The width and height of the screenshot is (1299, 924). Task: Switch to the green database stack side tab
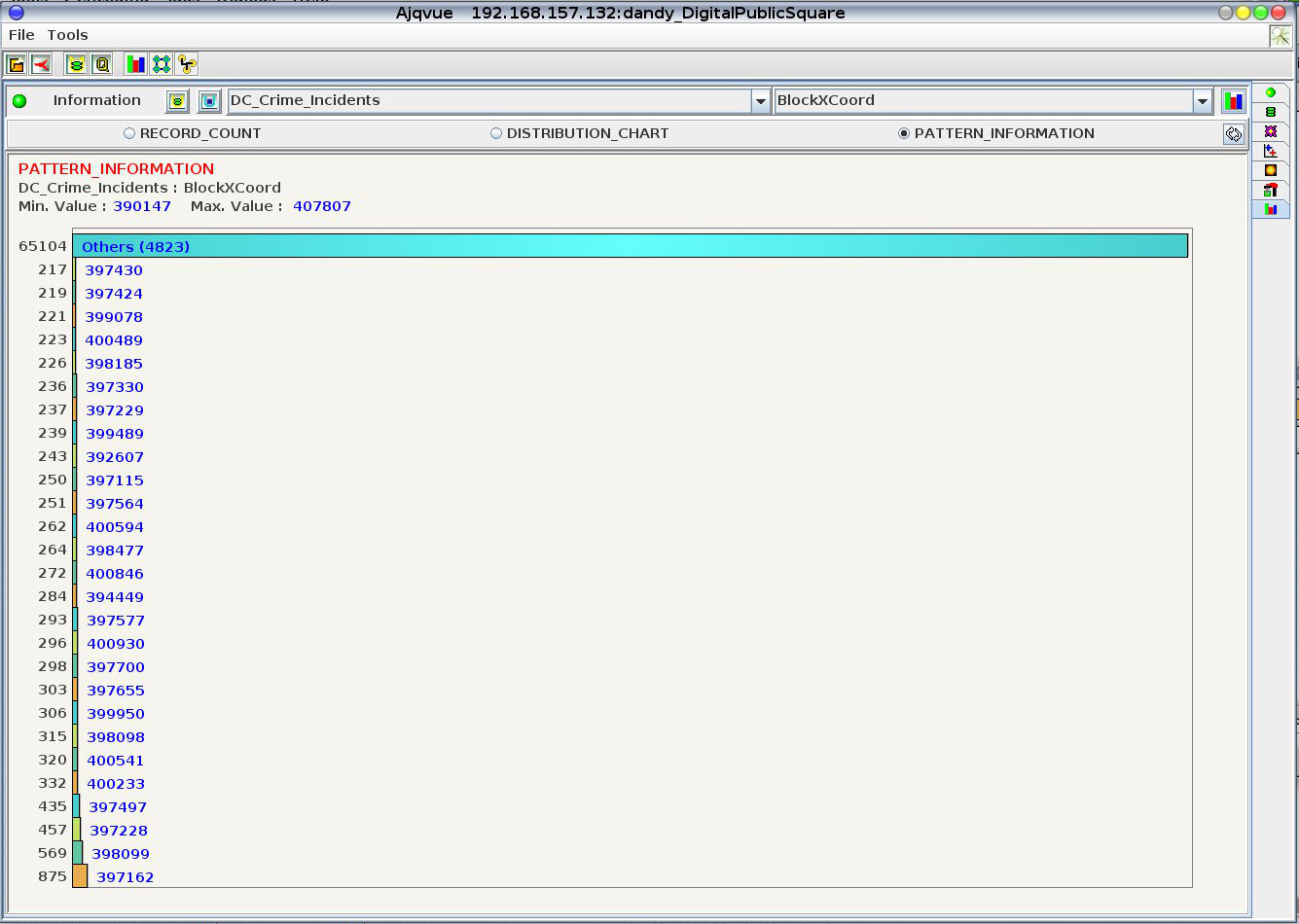point(1270,112)
